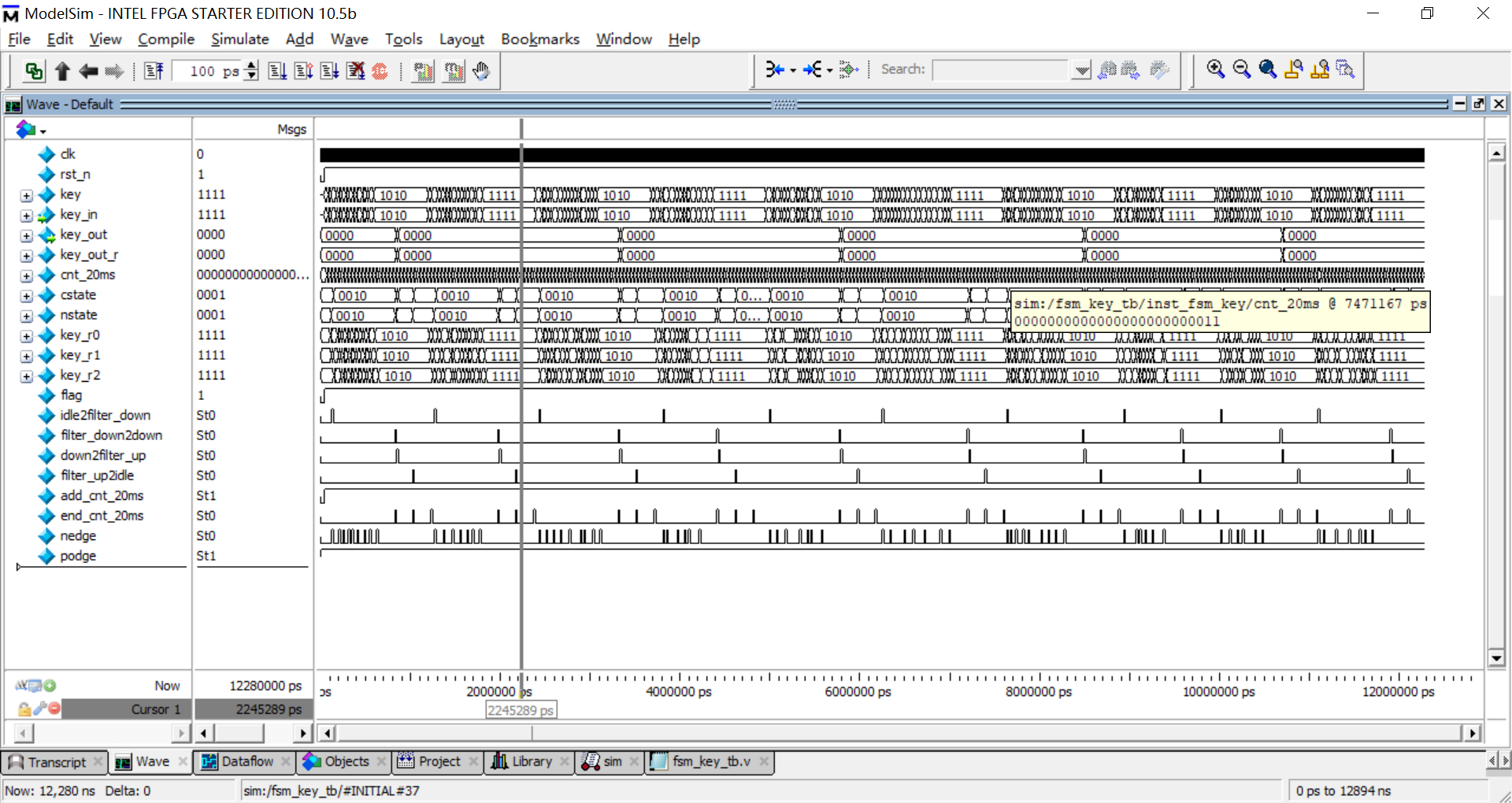This screenshot has height=803, width=1512.
Task: Click the waveform horizontal scrollbar right arrow
Action: click(1472, 733)
